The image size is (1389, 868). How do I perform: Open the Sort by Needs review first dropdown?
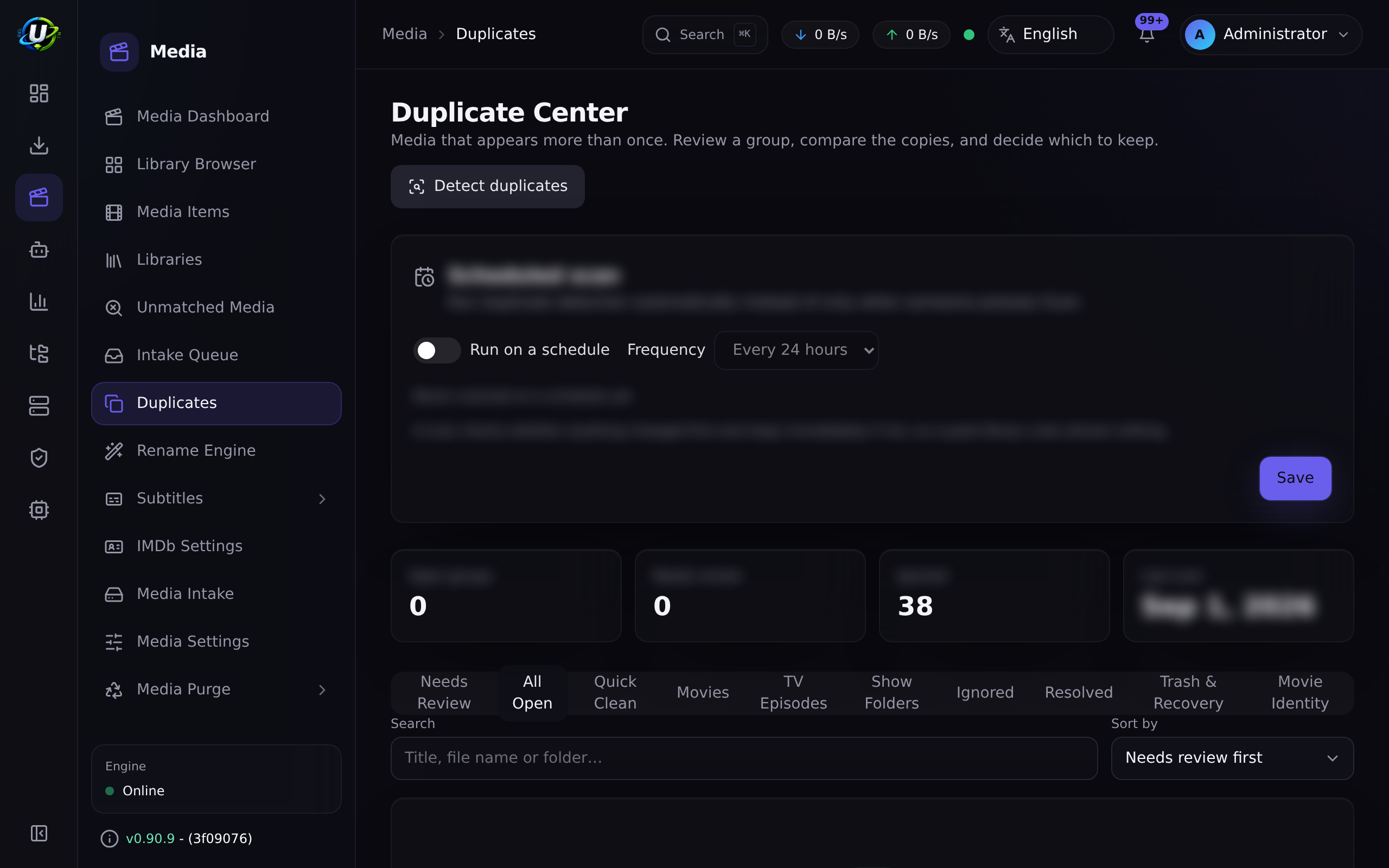click(x=1232, y=758)
